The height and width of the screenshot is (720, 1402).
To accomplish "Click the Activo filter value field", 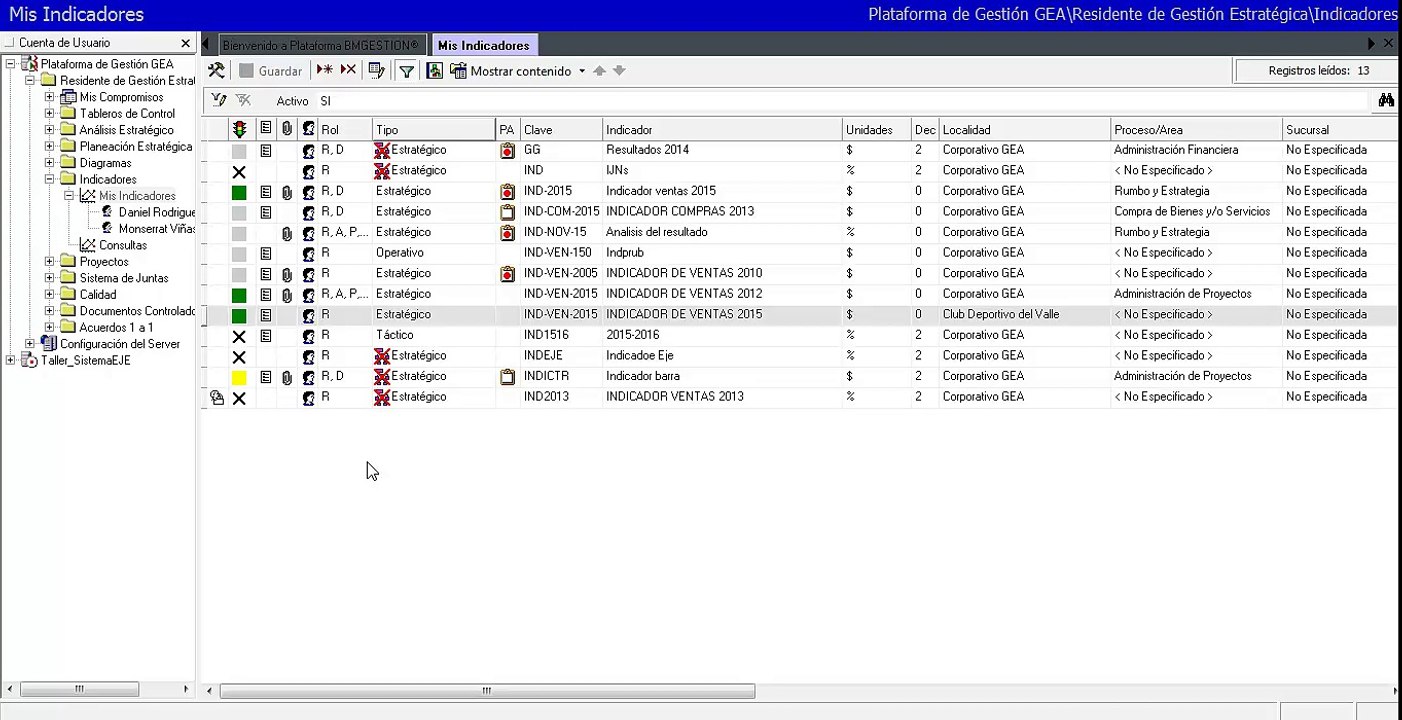I will pos(840,101).
